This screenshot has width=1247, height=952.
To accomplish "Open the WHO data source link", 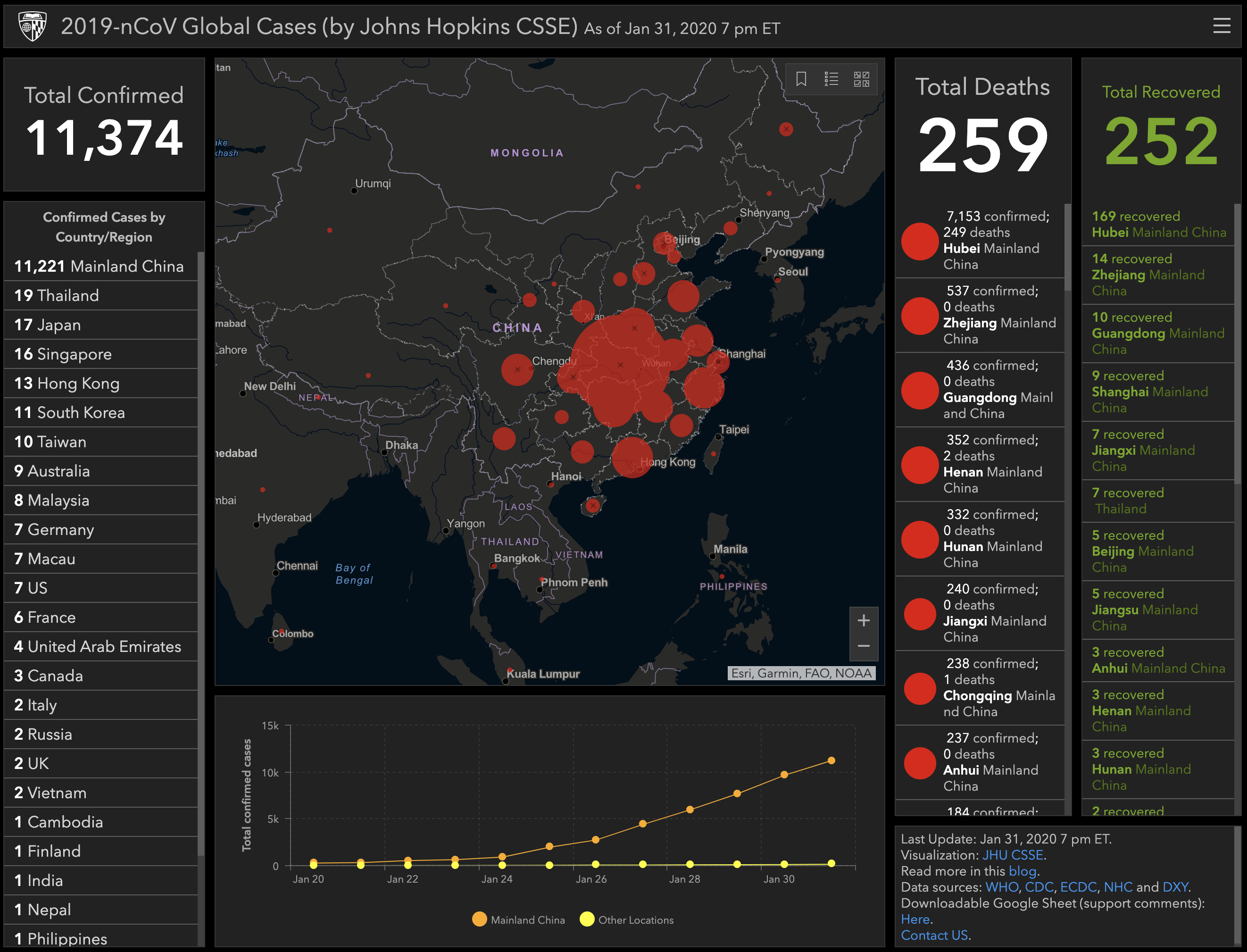I will pos(1002,887).
